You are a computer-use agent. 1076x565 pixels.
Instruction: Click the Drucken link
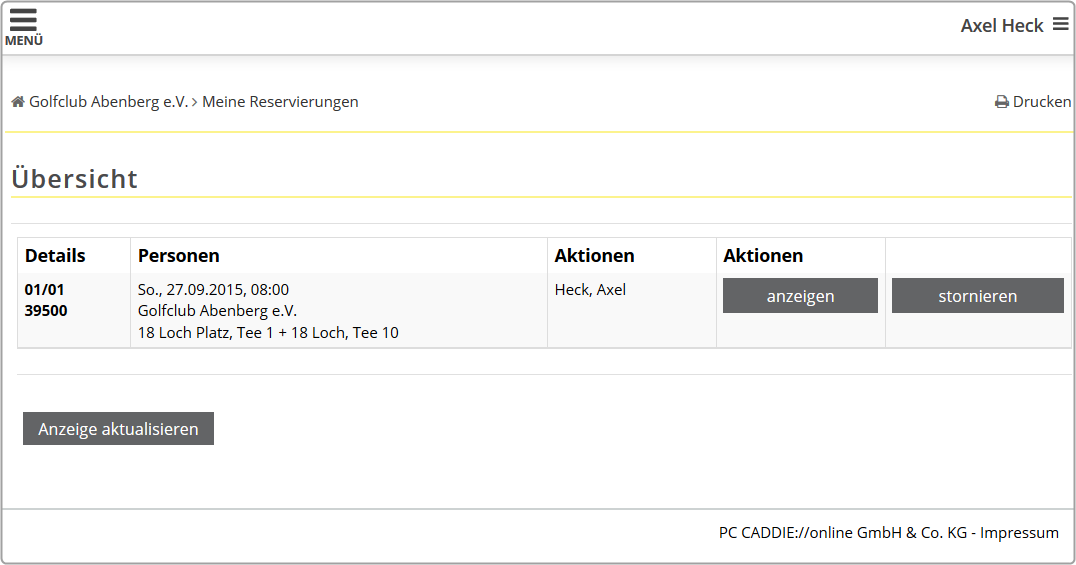[x=1041, y=102]
